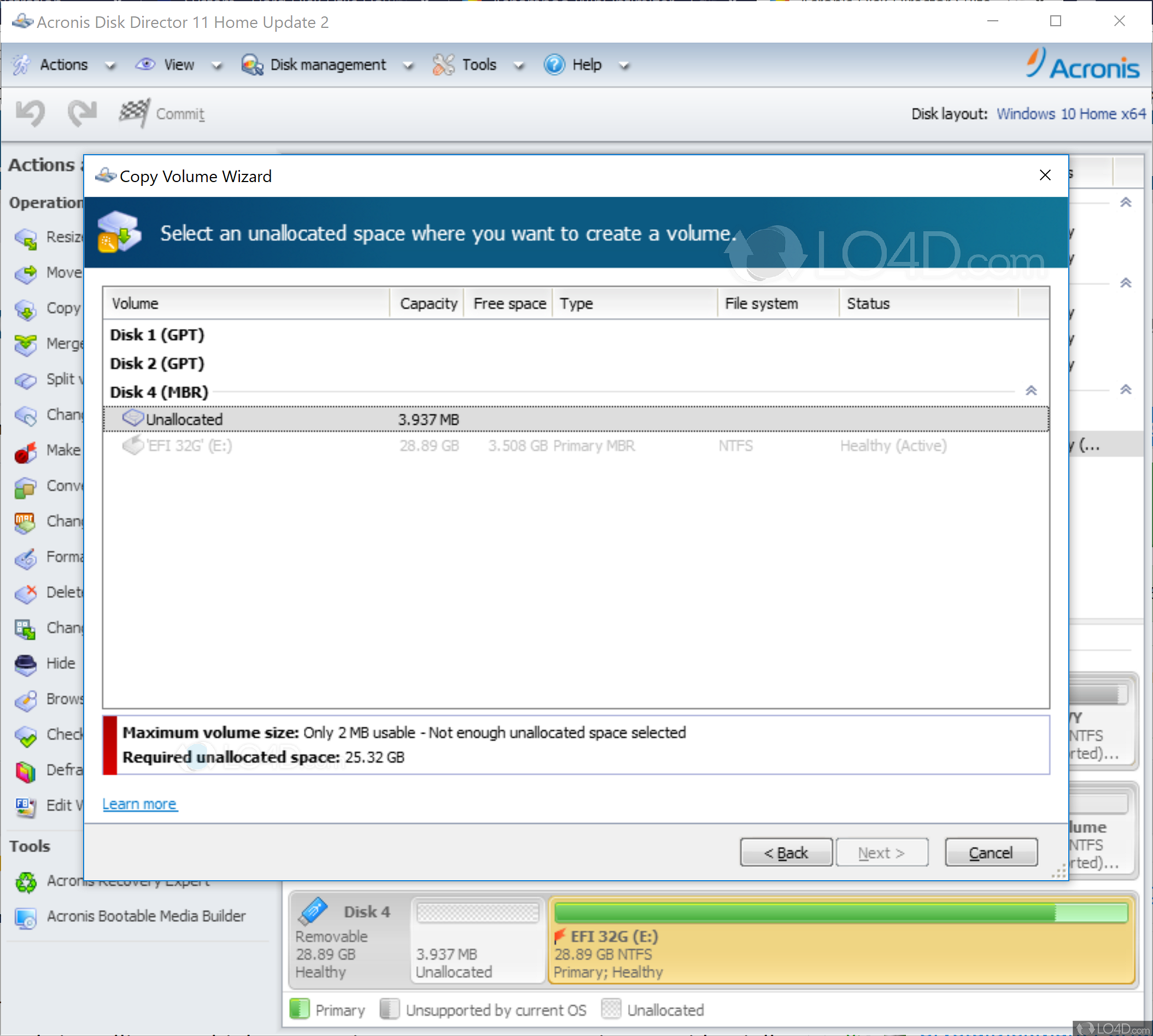Select the 'EFI 32G' (E:) volume row
The width and height of the screenshot is (1153, 1036).
pos(576,446)
